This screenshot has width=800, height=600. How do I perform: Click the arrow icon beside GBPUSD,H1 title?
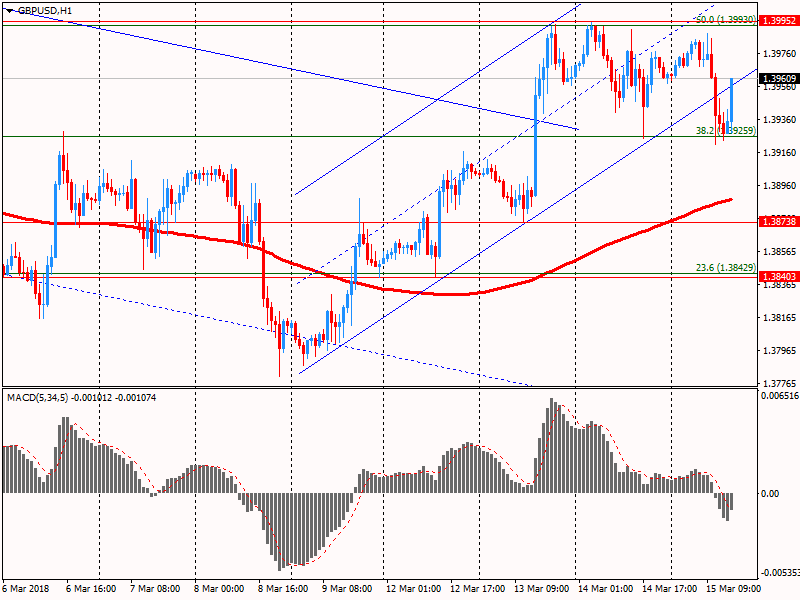coord(9,10)
